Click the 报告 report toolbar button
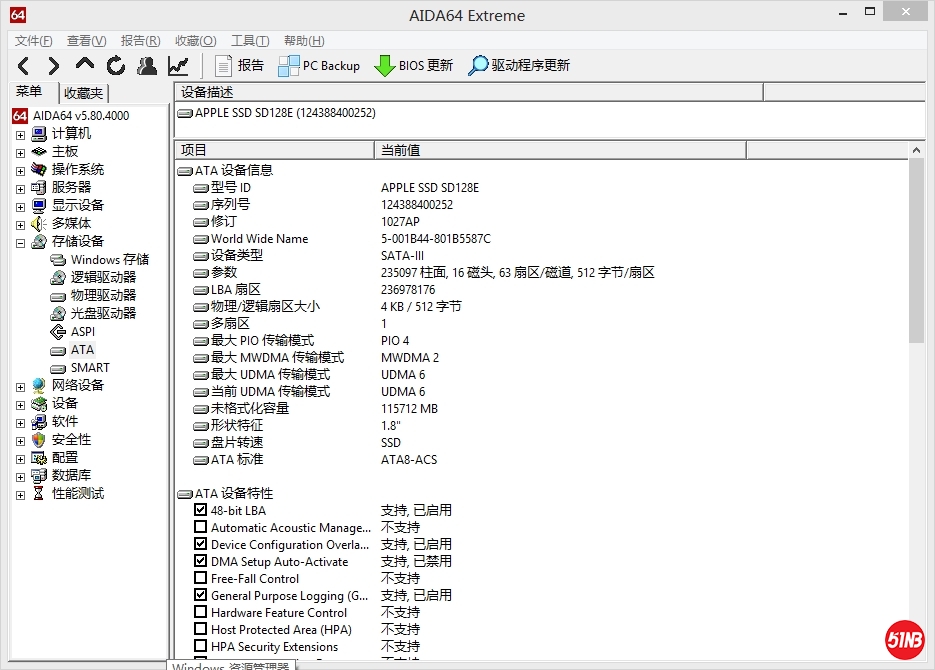Image resolution: width=935 pixels, height=670 pixels. tap(239, 66)
